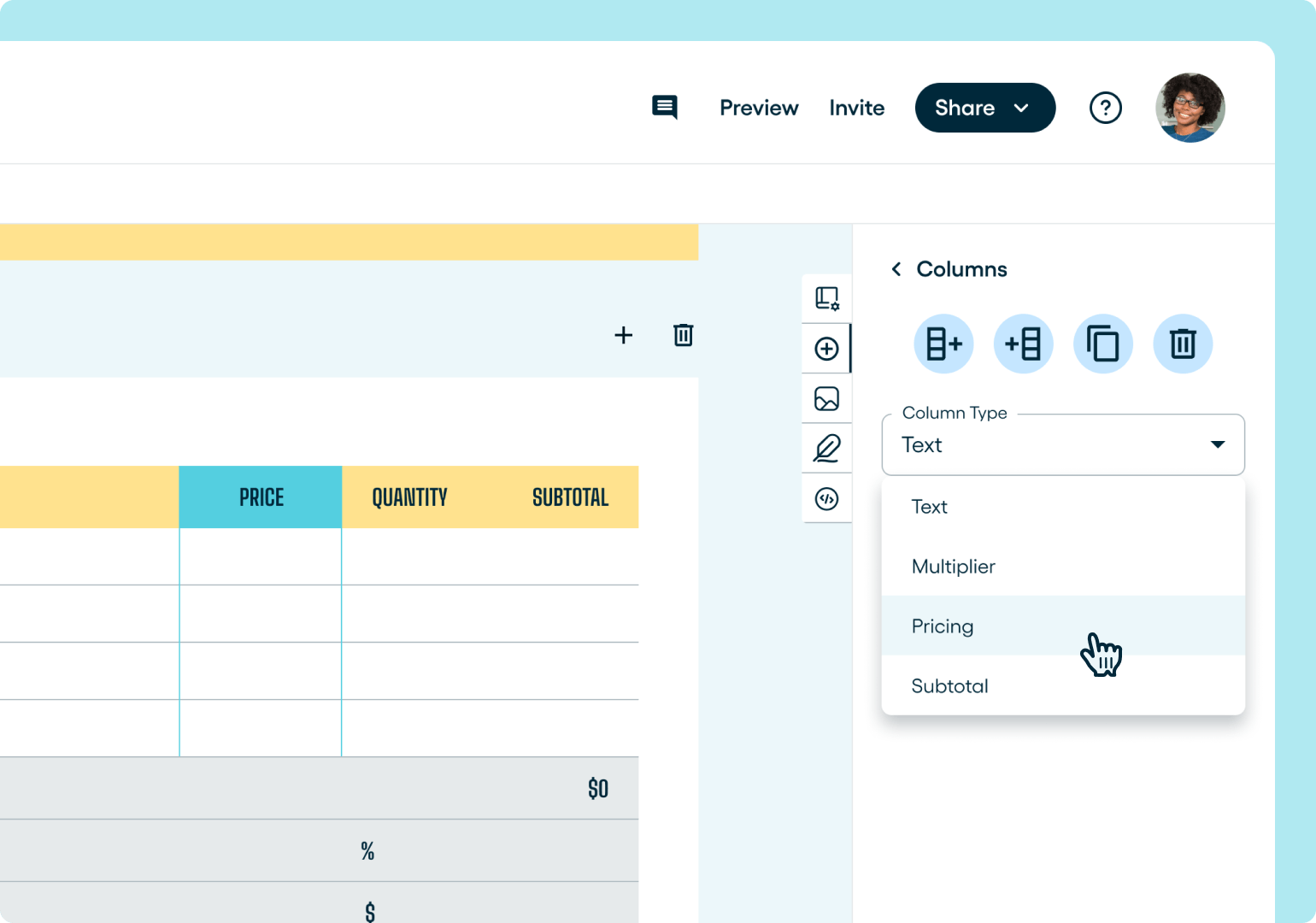Open the comments panel

point(665,107)
